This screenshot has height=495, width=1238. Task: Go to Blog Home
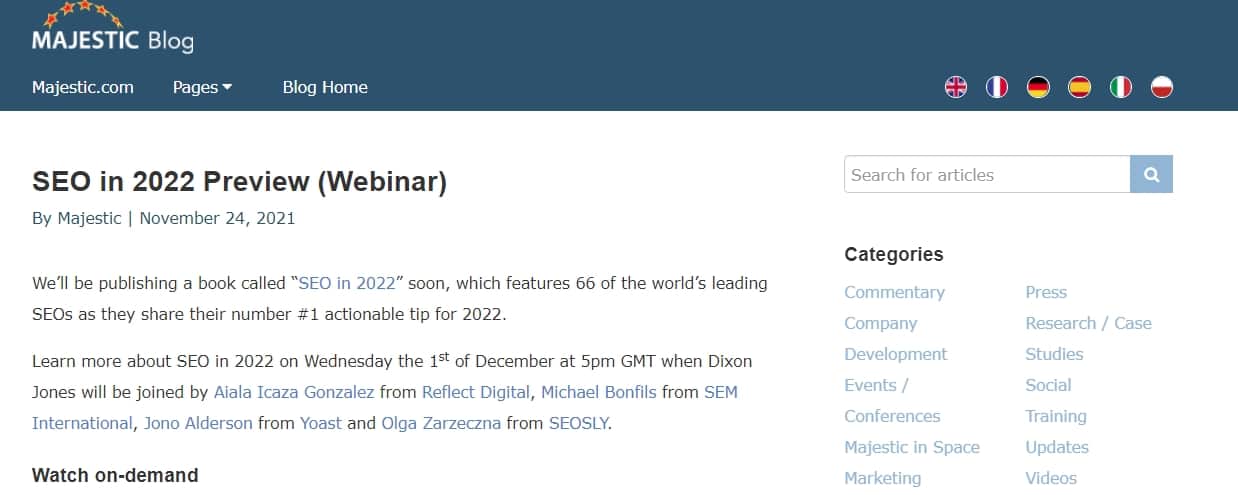pos(325,87)
